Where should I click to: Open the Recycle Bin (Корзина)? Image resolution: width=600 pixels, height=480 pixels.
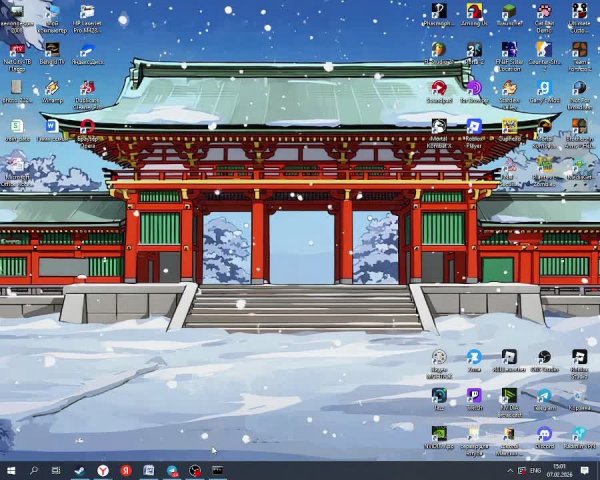coord(579,399)
